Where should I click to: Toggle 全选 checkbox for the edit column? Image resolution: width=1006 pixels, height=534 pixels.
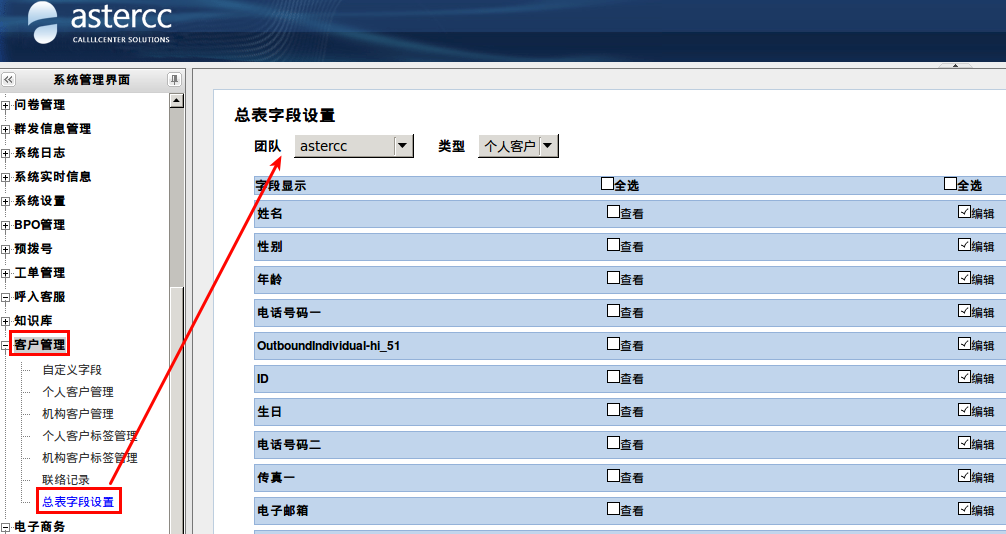(950, 184)
